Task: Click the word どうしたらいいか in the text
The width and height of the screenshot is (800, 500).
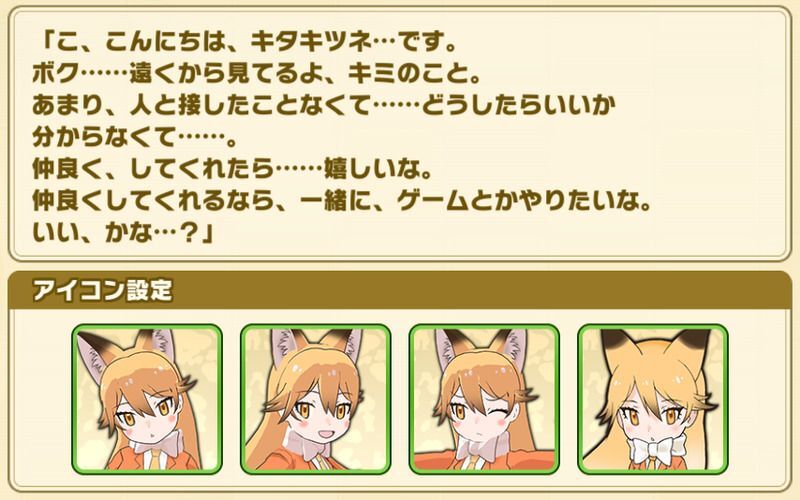Action: (x=518, y=106)
